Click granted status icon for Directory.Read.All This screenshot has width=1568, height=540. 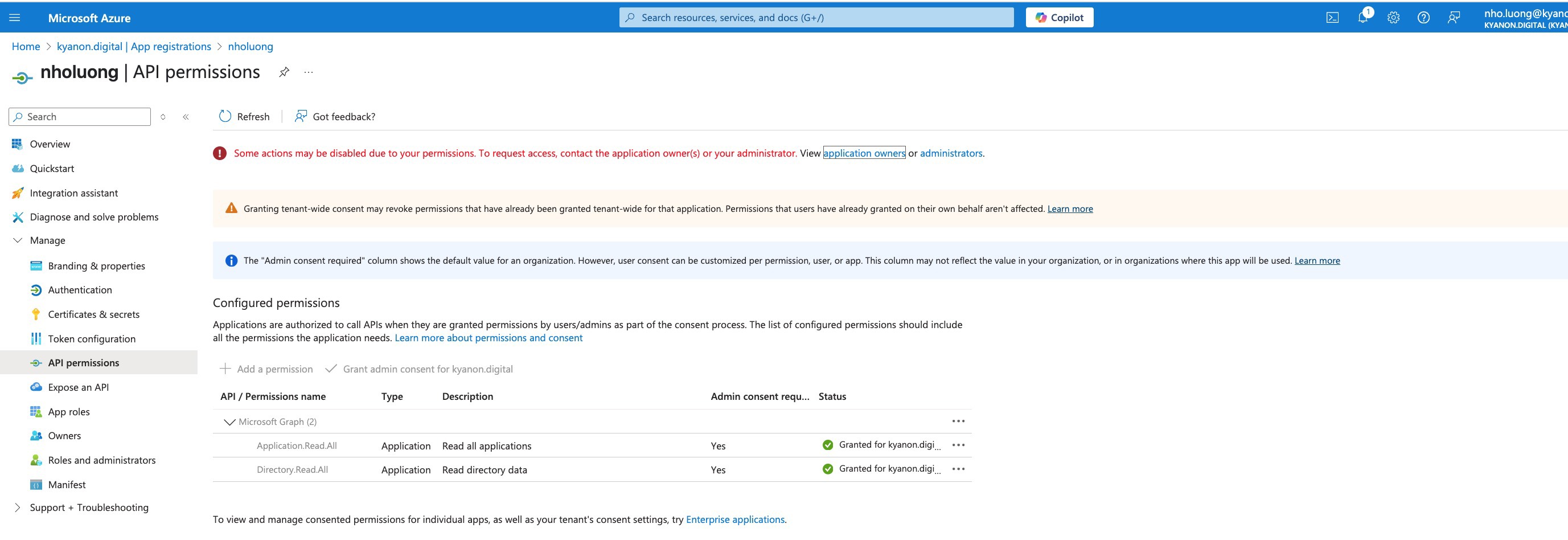coord(827,469)
